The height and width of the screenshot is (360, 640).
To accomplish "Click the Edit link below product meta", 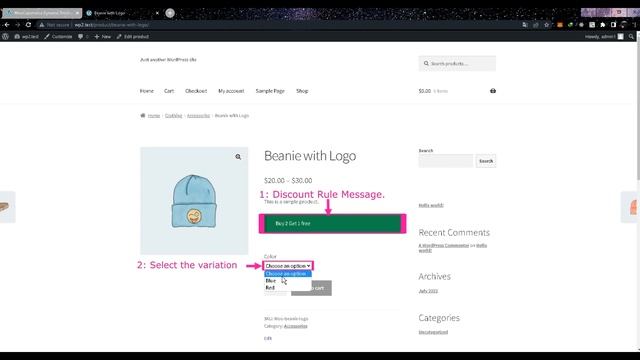I will click(268, 338).
